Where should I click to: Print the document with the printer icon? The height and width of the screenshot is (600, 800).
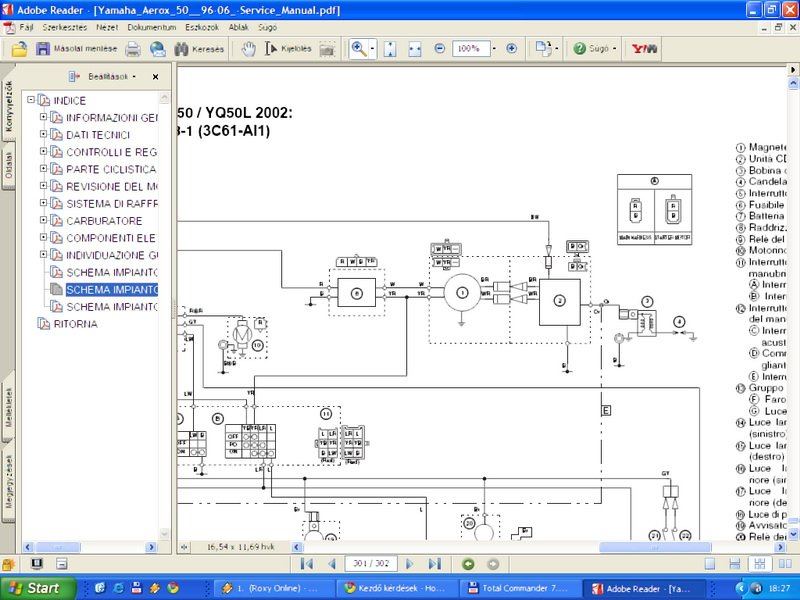click(x=133, y=49)
